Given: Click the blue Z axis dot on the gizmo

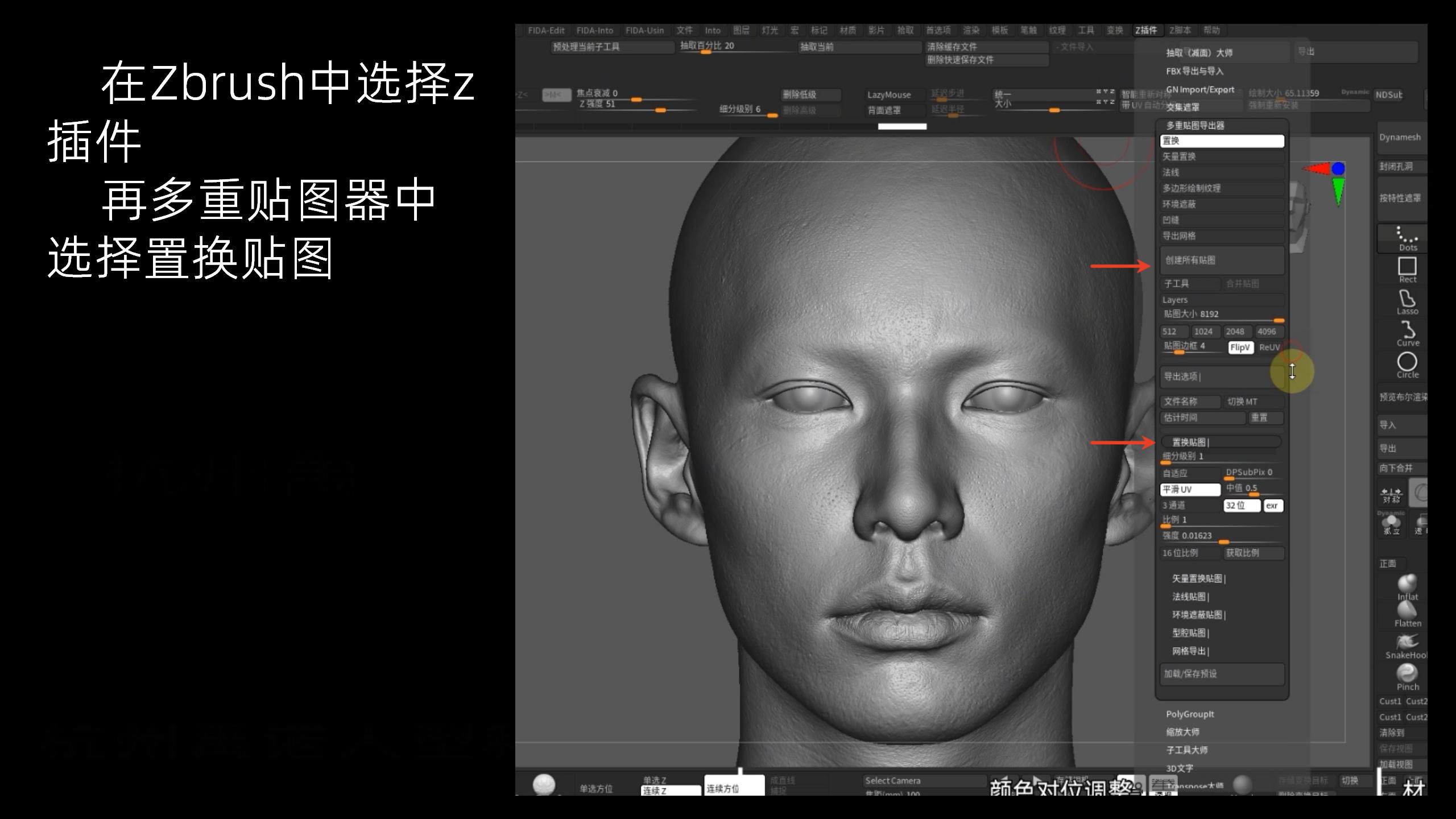Looking at the screenshot, I should point(1338,168).
